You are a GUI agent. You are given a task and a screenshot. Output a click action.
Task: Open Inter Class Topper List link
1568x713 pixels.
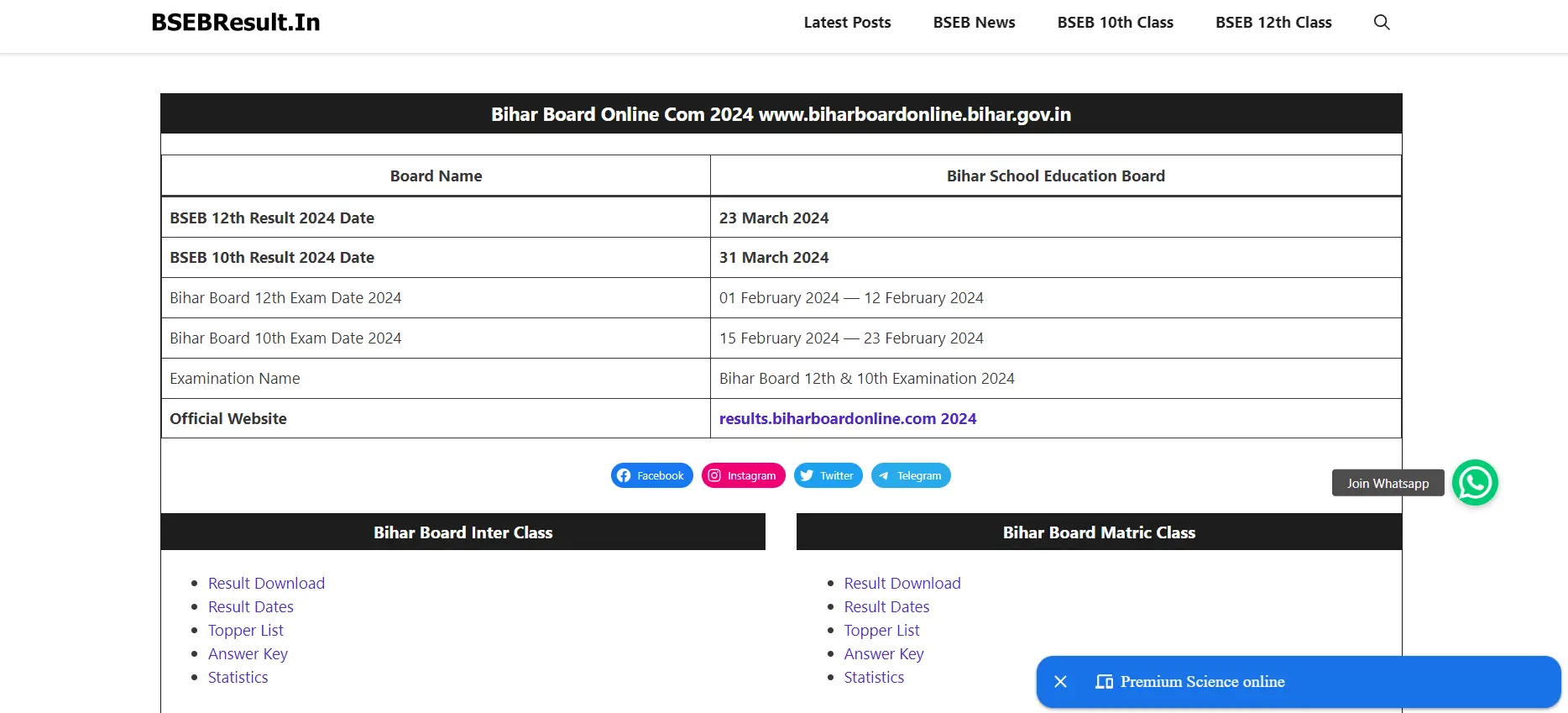point(246,630)
